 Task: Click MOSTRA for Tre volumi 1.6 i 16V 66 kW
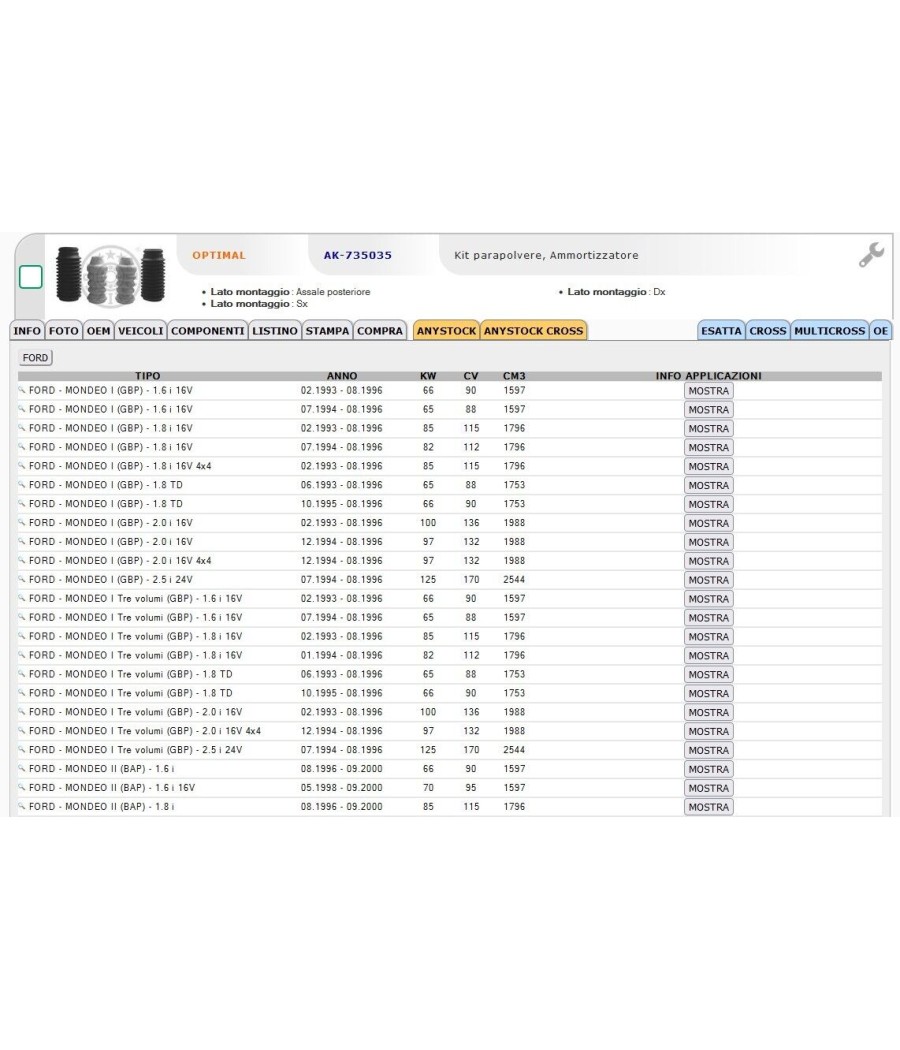coord(708,599)
